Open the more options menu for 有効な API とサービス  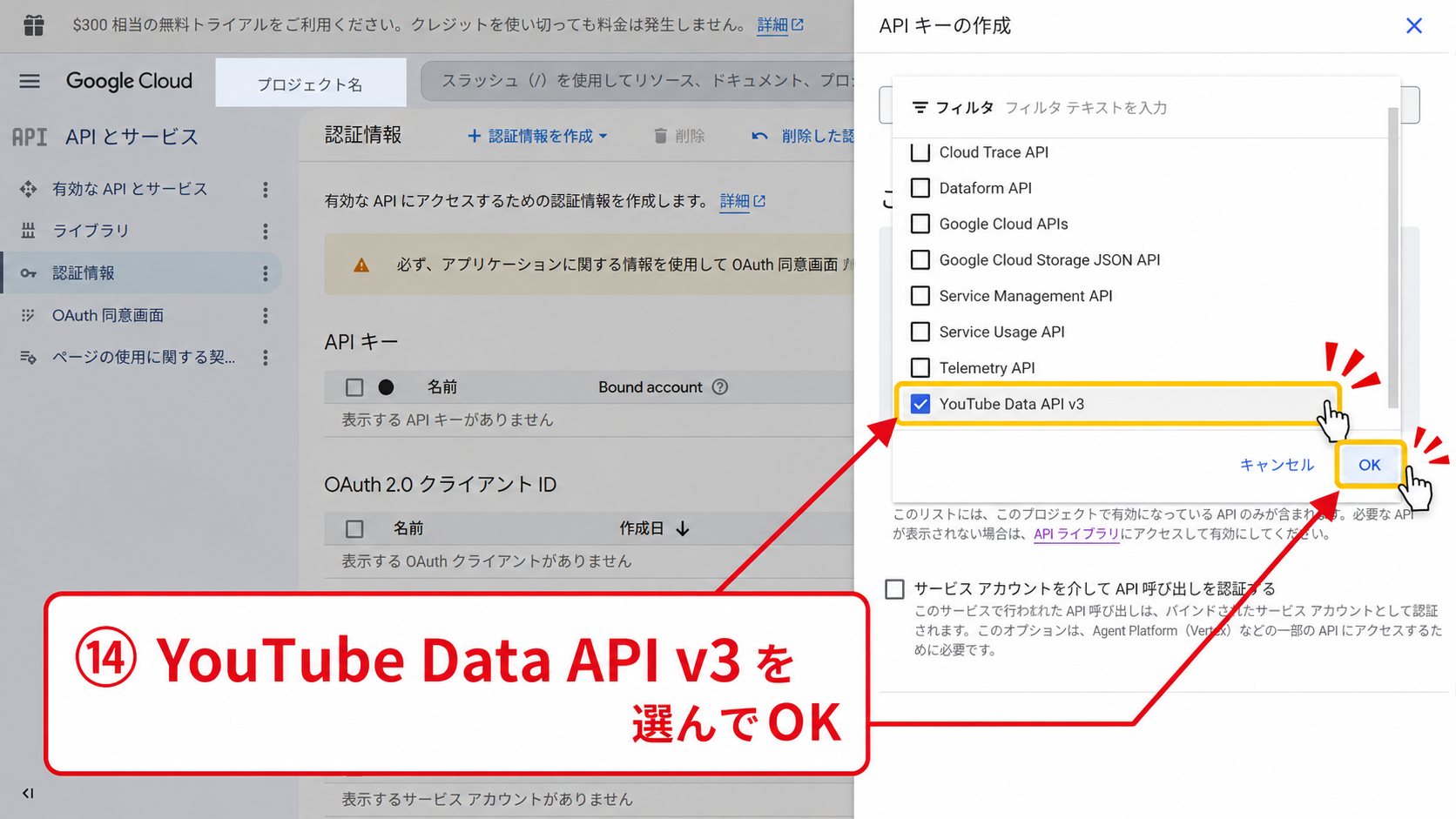pos(266,189)
